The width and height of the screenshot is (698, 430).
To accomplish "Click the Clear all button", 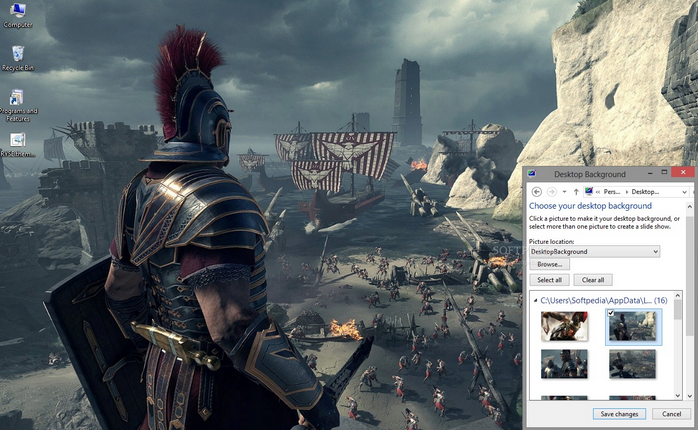I will point(593,280).
